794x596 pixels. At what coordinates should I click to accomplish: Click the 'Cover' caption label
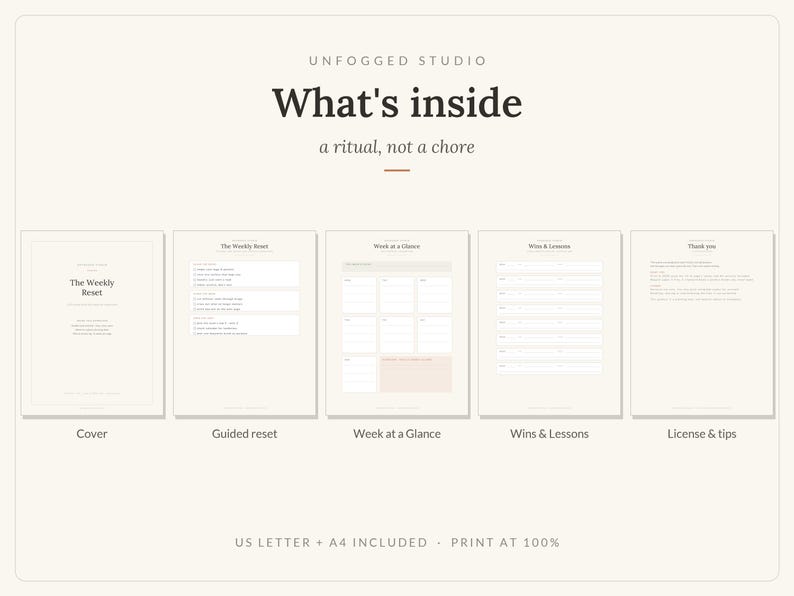tap(92, 433)
